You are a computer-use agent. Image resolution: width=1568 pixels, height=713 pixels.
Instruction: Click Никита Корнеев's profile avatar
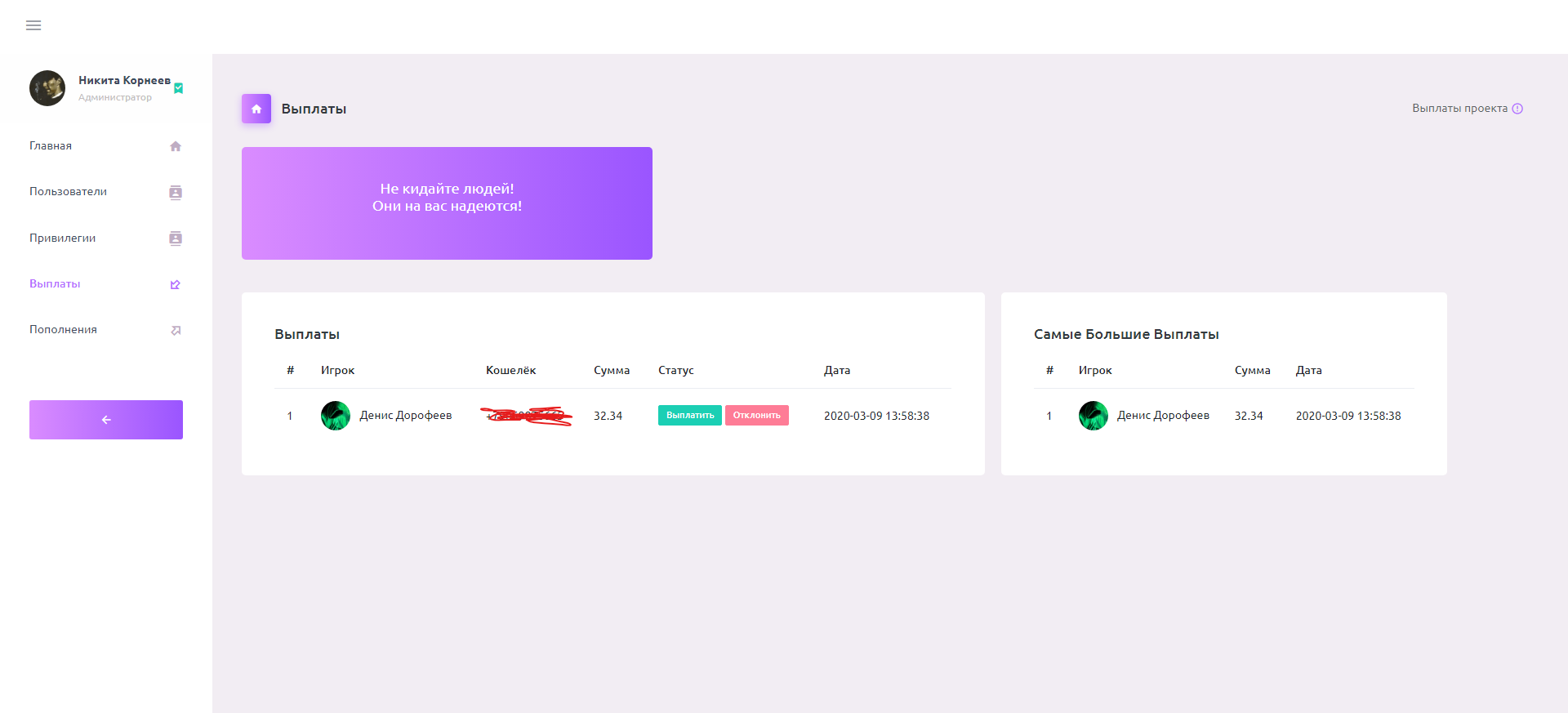[x=47, y=88]
